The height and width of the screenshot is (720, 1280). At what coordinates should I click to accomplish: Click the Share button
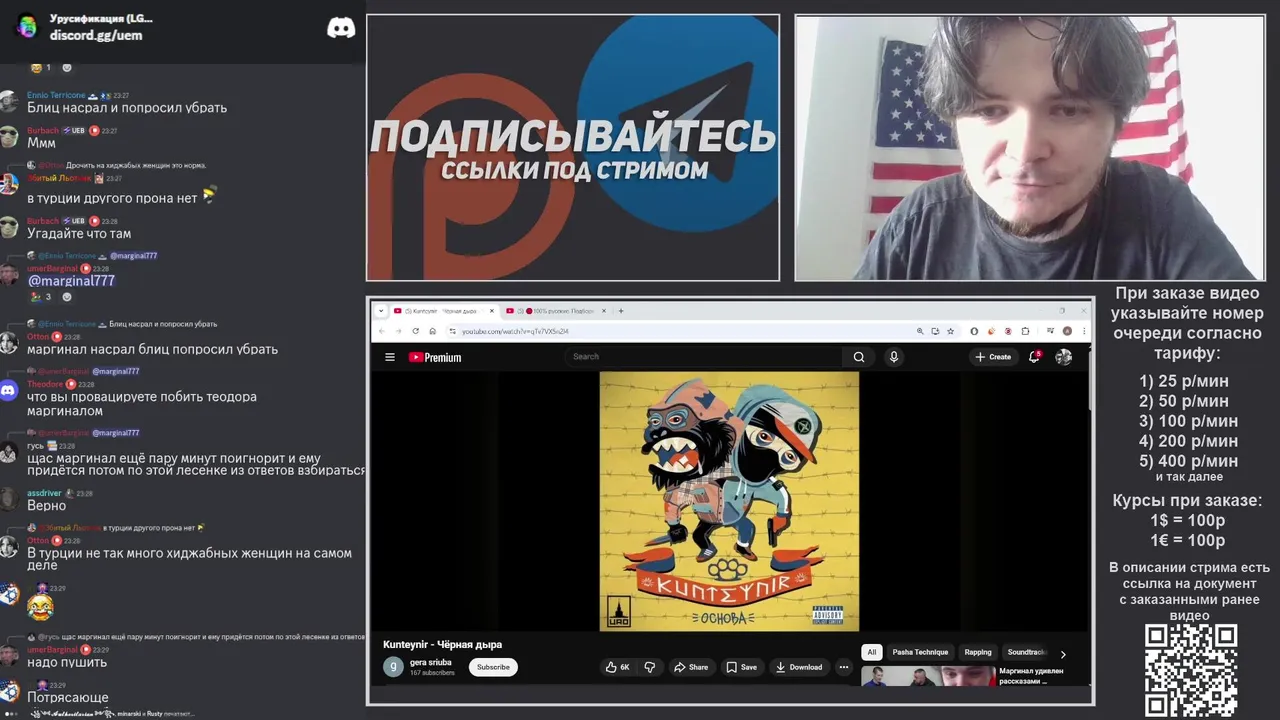[x=691, y=667]
